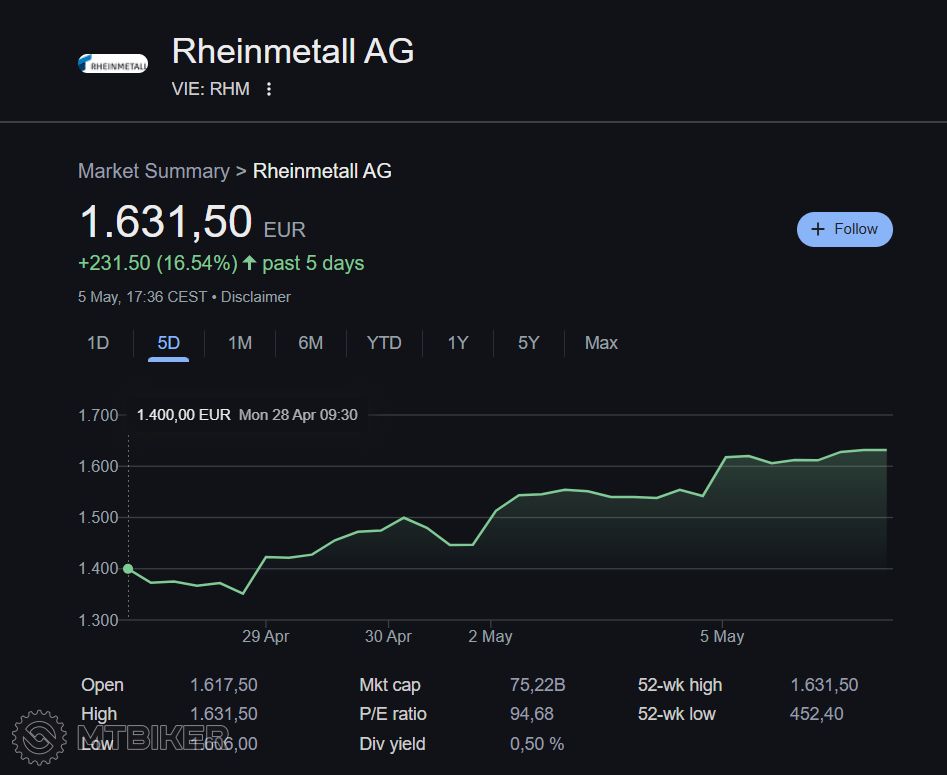Click the green up arrow next to percent change

coord(249,263)
